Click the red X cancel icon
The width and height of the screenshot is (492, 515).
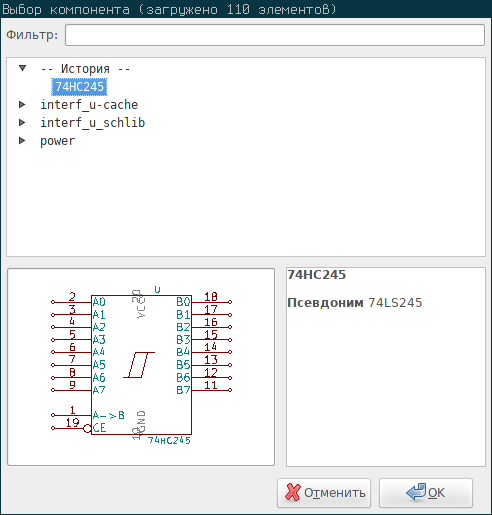(x=293, y=492)
